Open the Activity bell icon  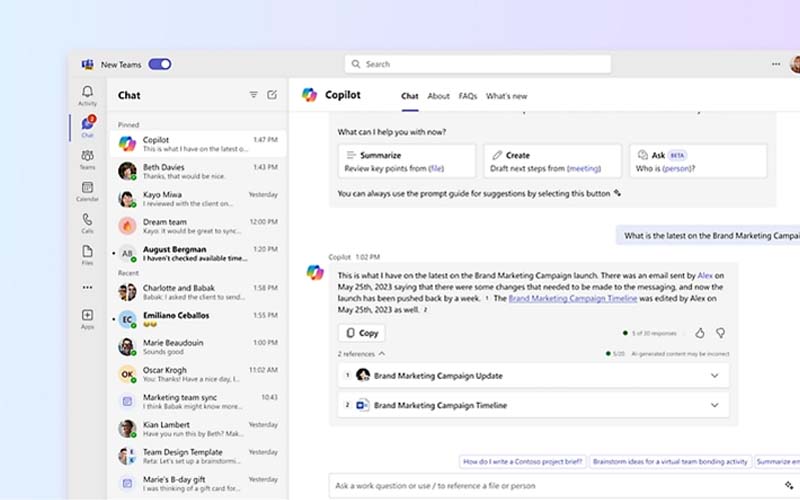click(87, 94)
